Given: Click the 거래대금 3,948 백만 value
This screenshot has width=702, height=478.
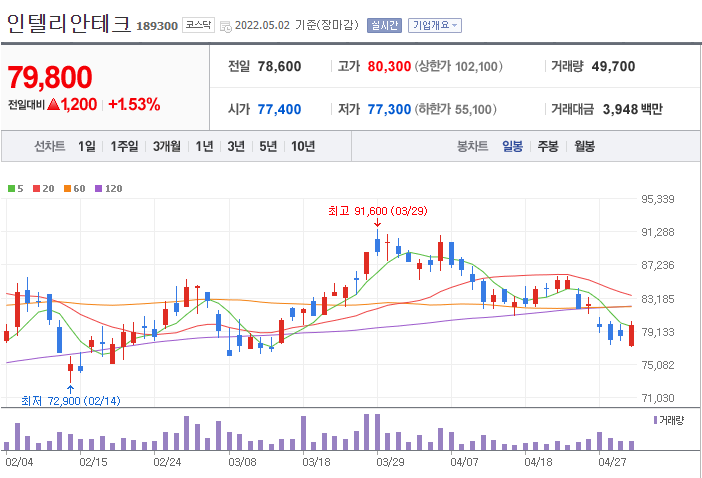Looking at the screenshot, I should point(633,109).
